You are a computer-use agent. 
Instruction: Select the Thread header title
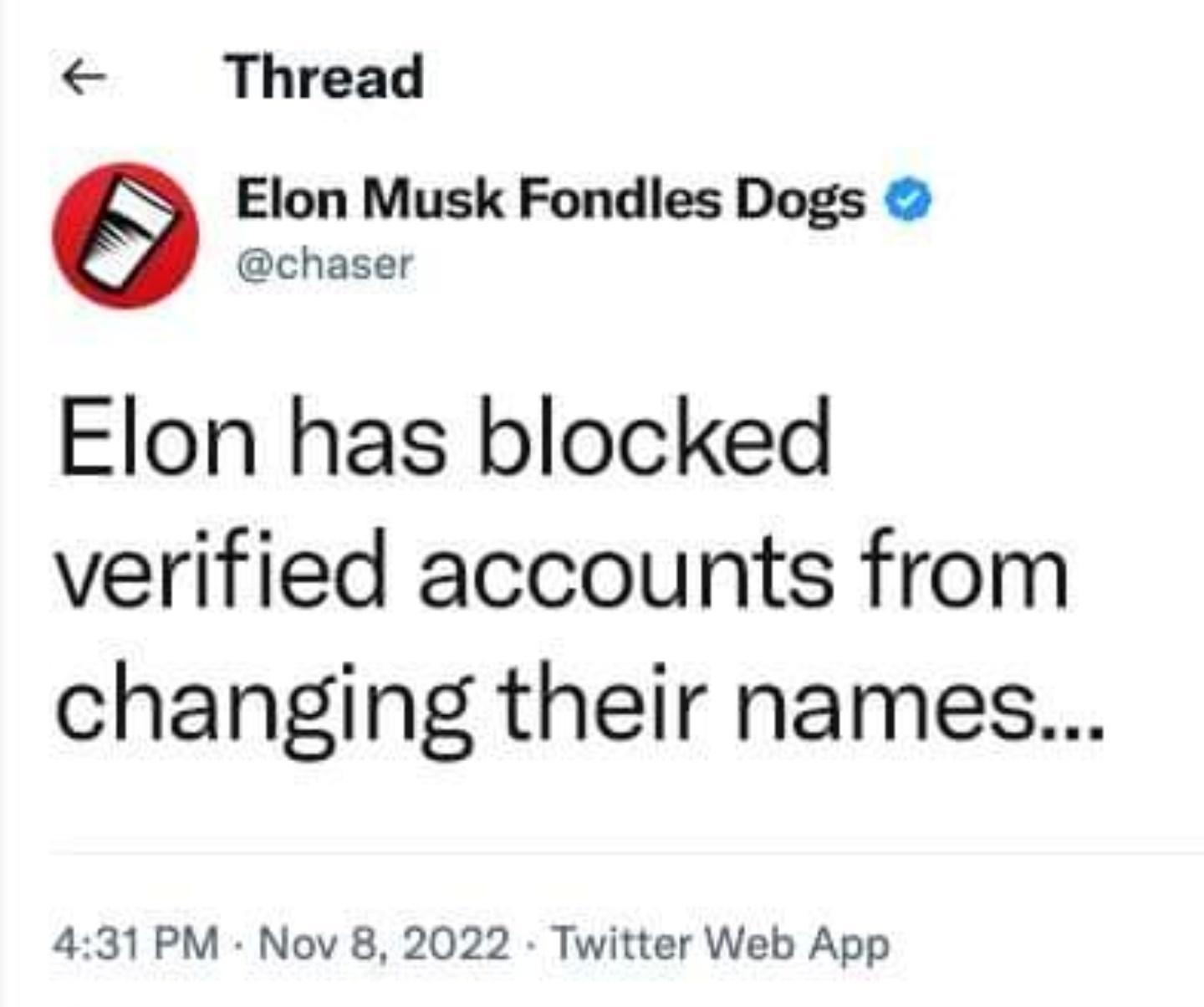(324, 78)
